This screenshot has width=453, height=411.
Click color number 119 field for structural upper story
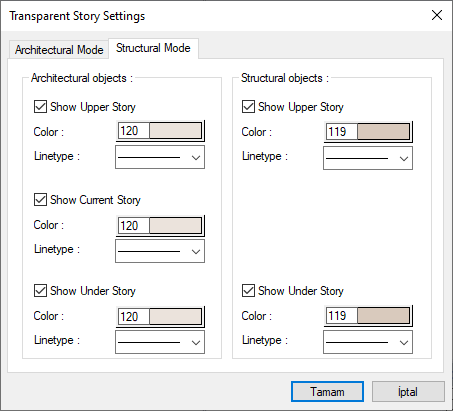(x=341, y=132)
